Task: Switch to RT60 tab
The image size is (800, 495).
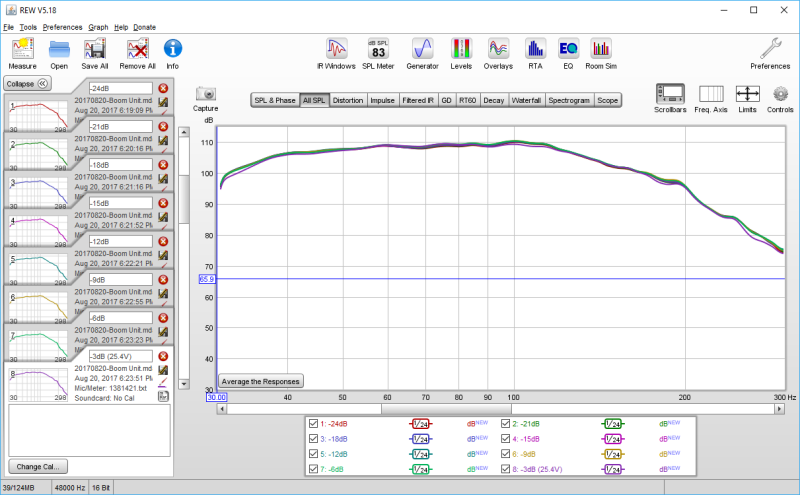Action: tap(467, 101)
